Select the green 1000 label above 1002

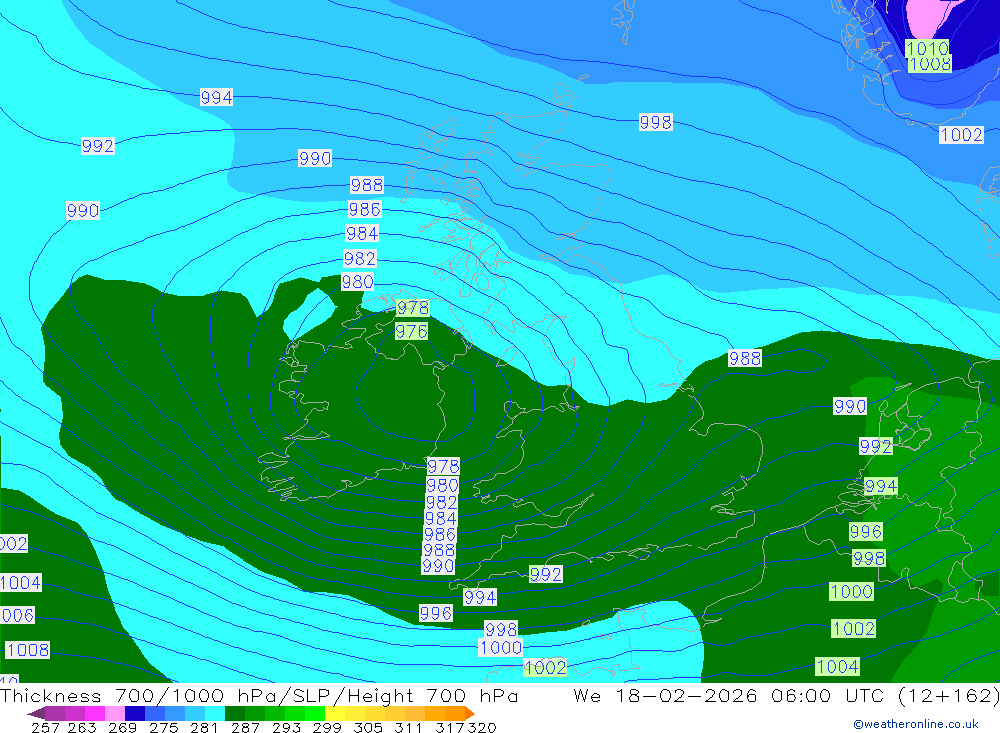(x=851, y=591)
